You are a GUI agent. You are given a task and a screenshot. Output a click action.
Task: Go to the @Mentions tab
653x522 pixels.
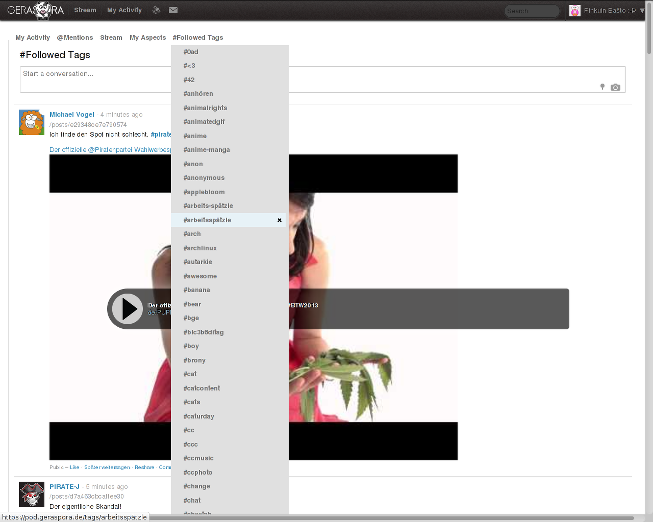pyautogui.click(x=74, y=37)
